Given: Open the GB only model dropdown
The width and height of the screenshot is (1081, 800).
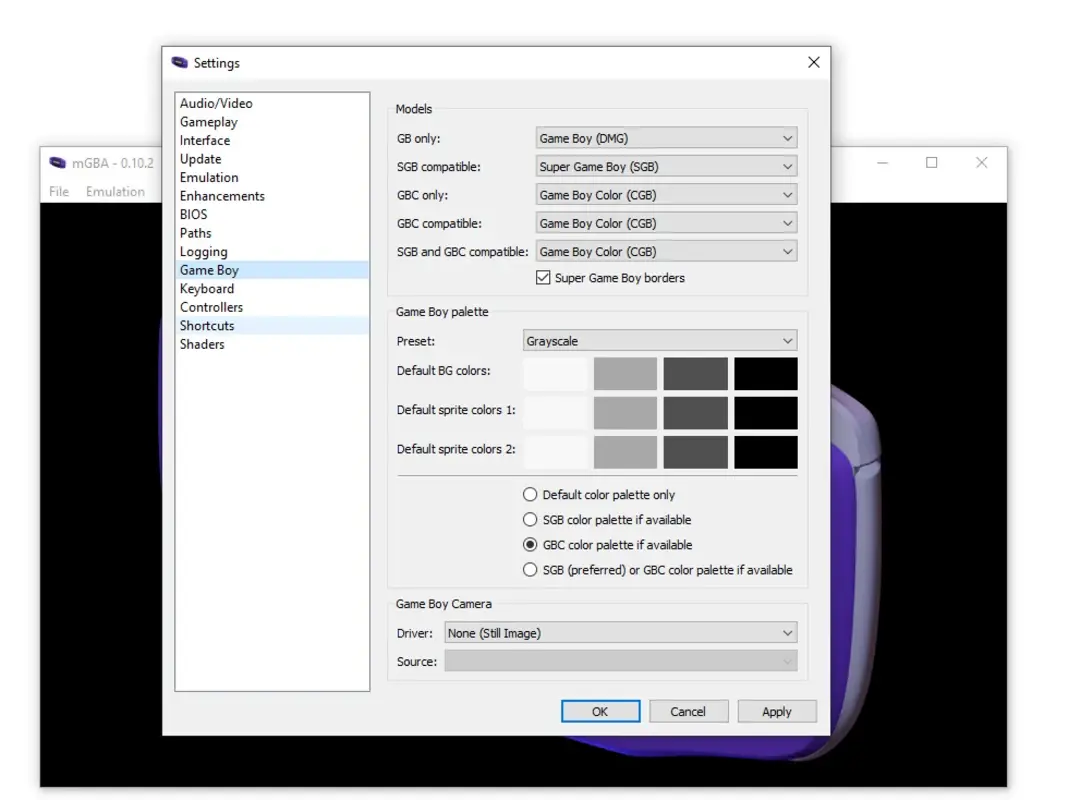Looking at the screenshot, I should tap(665, 137).
